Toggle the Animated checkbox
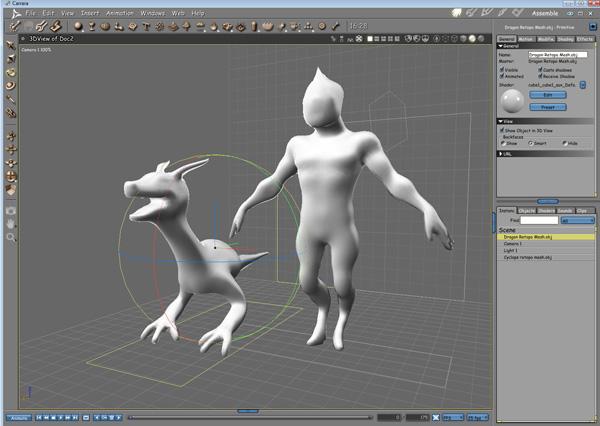Screen dimensions: 600x426 click(502, 76)
